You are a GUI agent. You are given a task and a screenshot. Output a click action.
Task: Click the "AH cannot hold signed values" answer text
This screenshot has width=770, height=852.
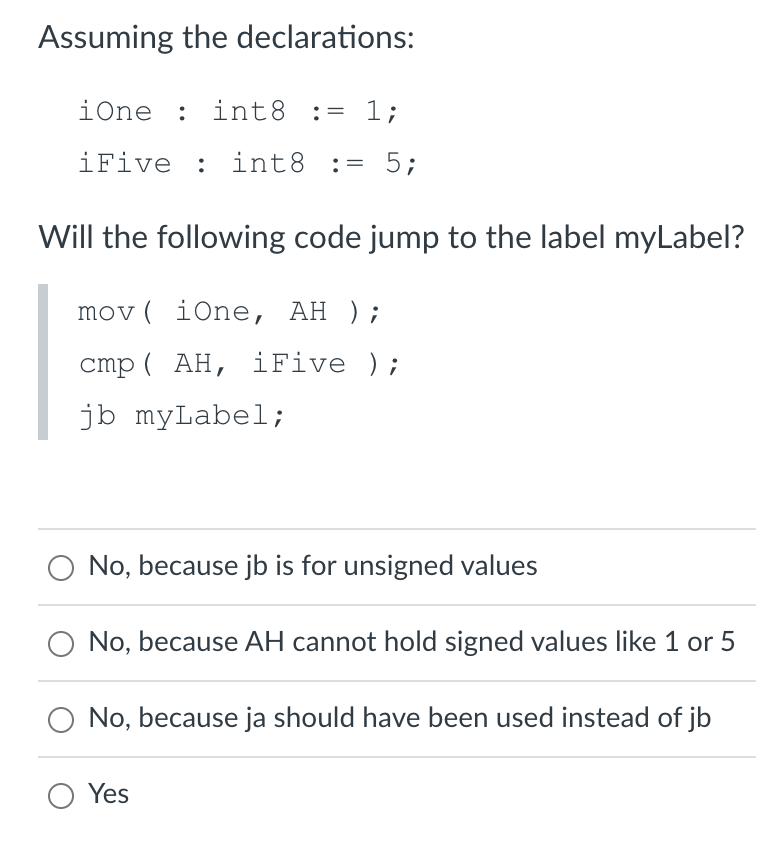[x=411, y=642]
